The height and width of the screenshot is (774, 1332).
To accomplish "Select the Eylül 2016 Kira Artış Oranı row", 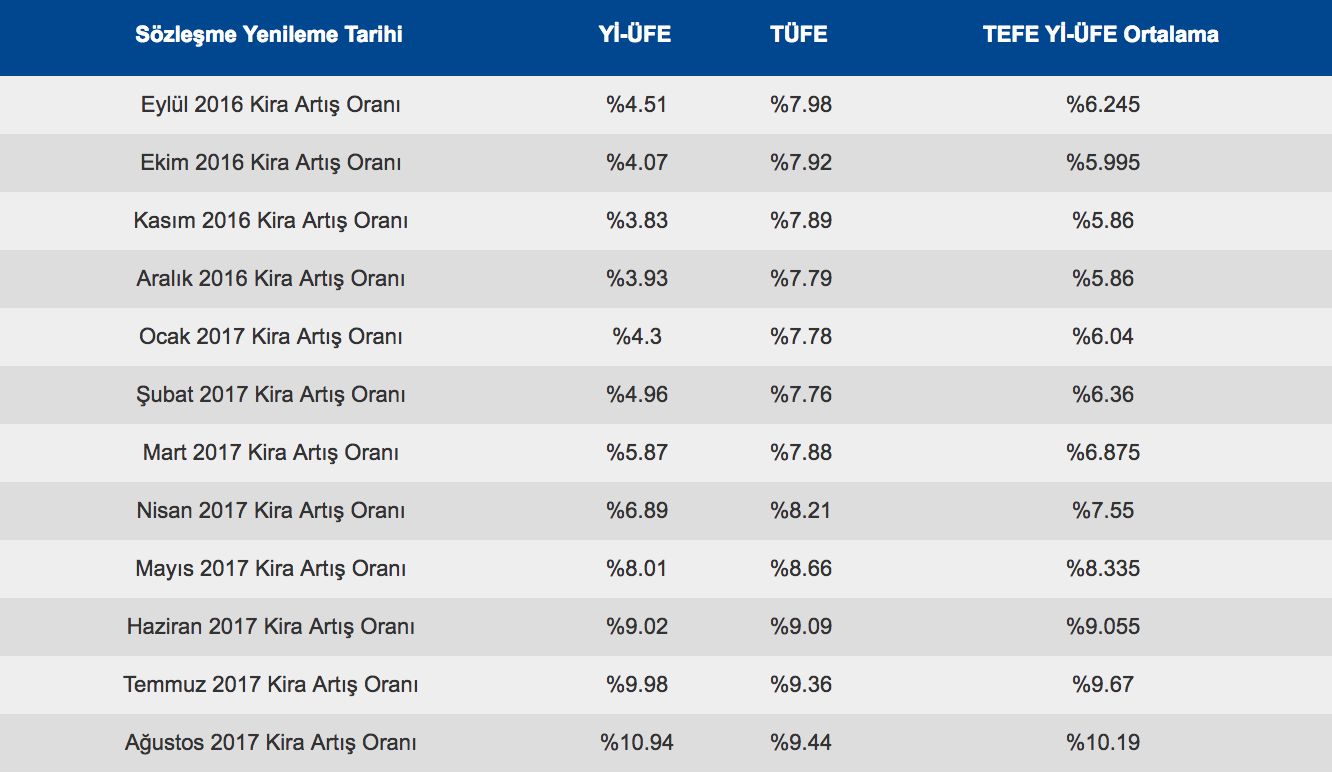I will 271,105.
